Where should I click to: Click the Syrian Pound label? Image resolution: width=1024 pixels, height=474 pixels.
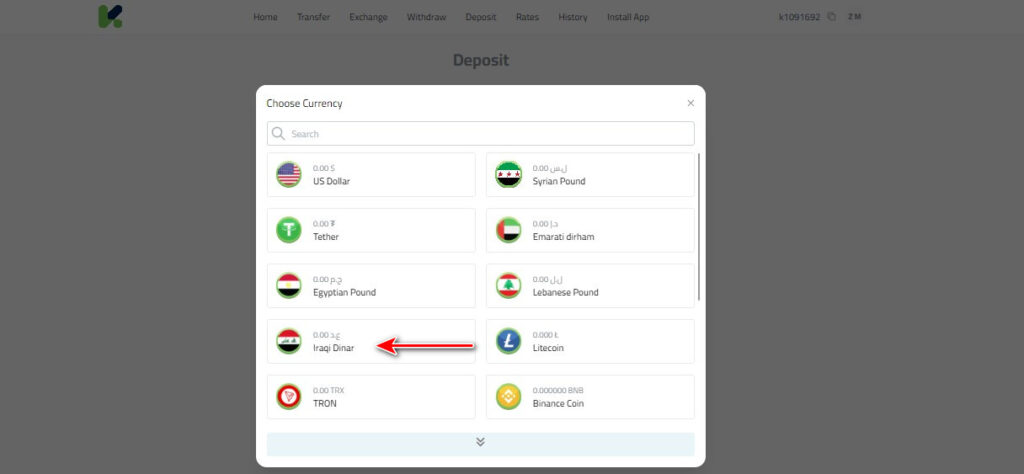(559, 181)
